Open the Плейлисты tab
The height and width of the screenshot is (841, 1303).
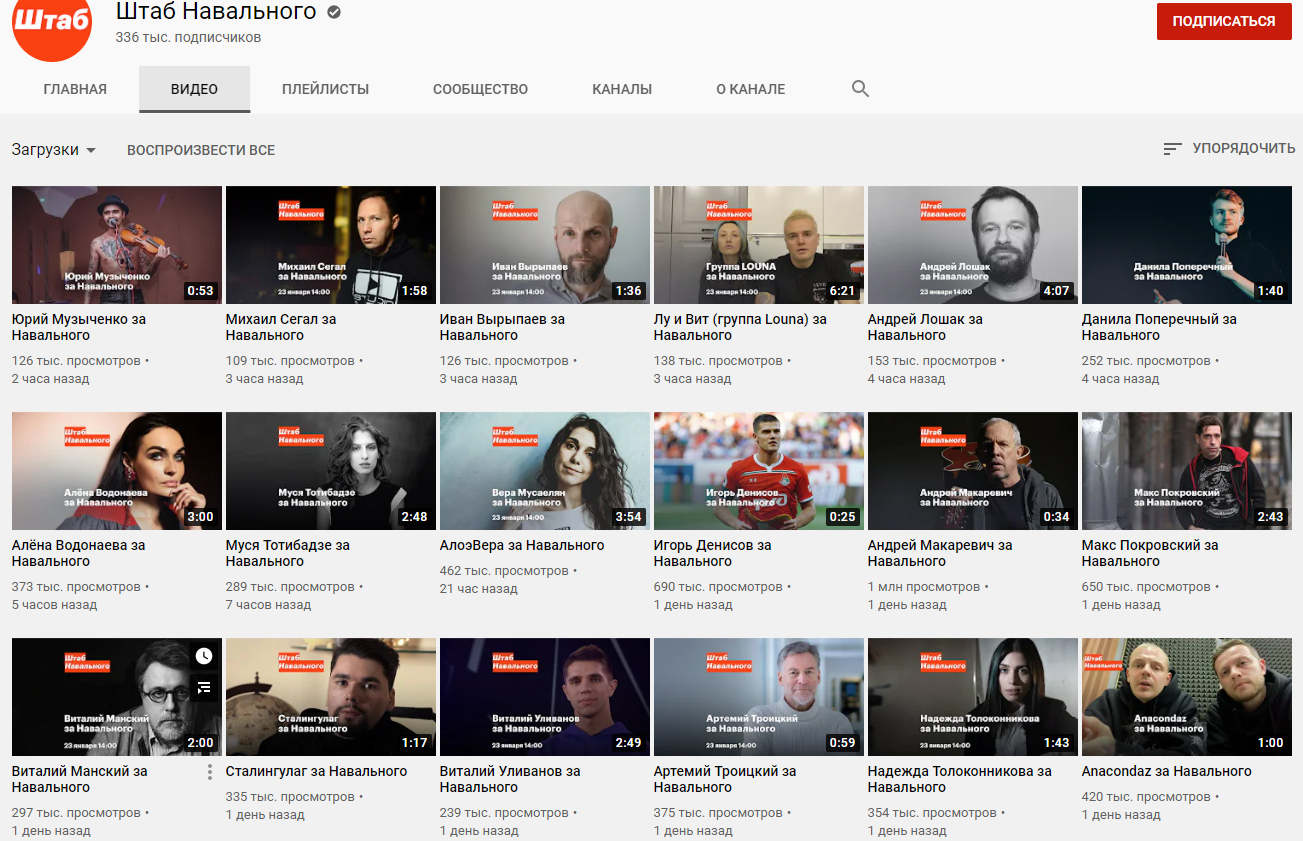[x=325, y=89]
